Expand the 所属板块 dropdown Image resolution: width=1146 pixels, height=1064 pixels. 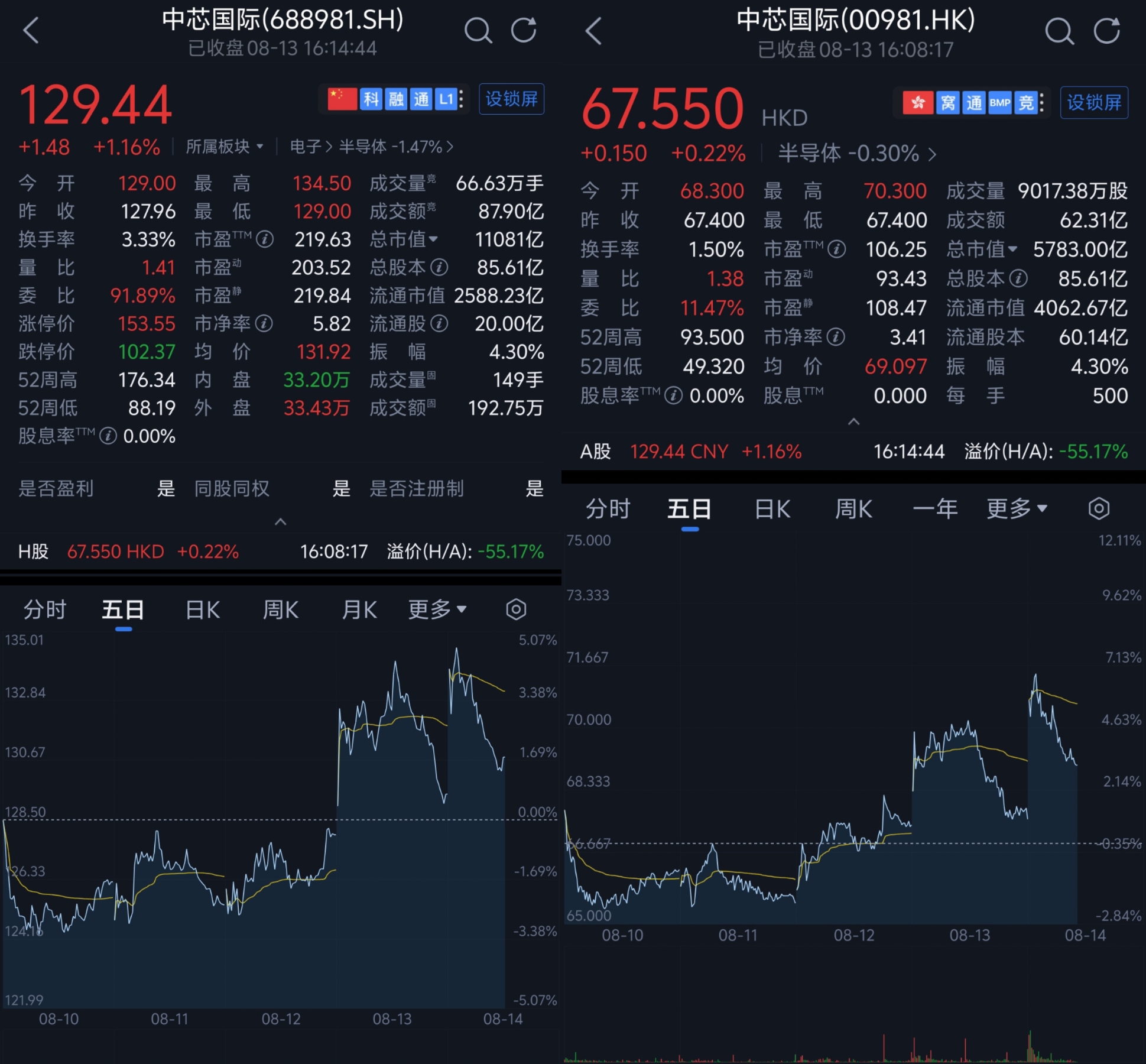tap(225, 147)
